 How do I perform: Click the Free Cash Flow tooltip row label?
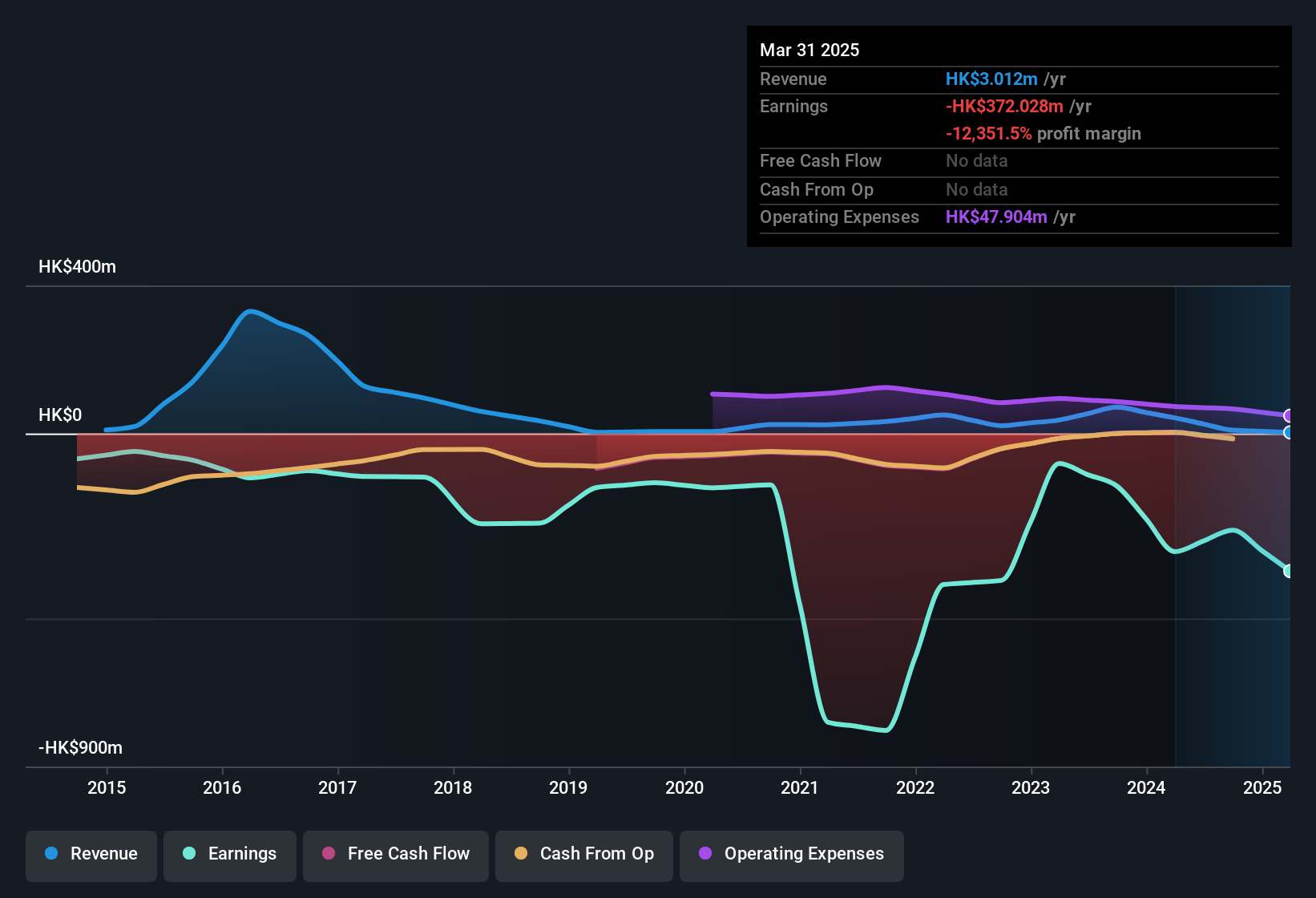pos(821,160)
